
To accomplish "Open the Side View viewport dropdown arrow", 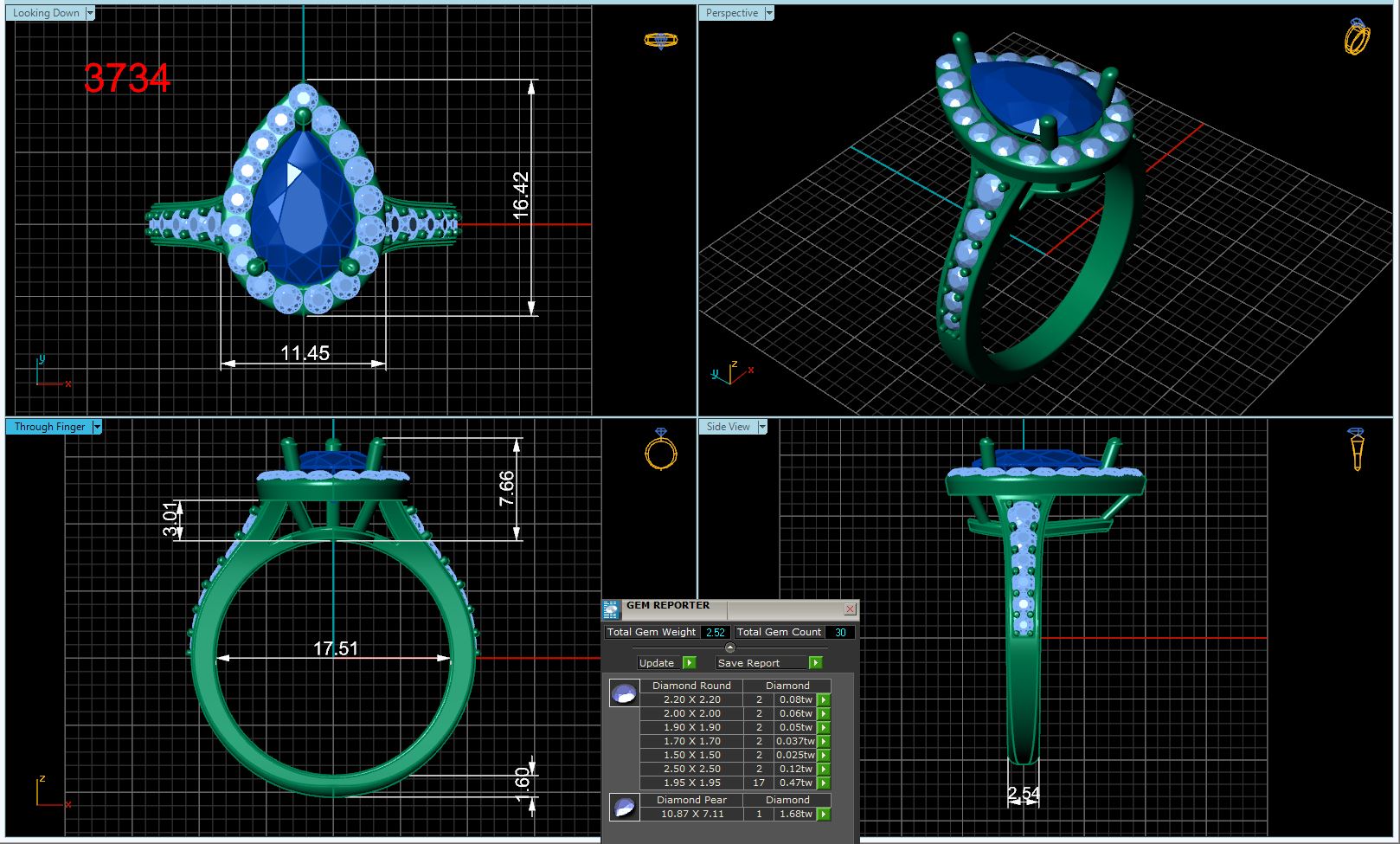I will (762, 427).
